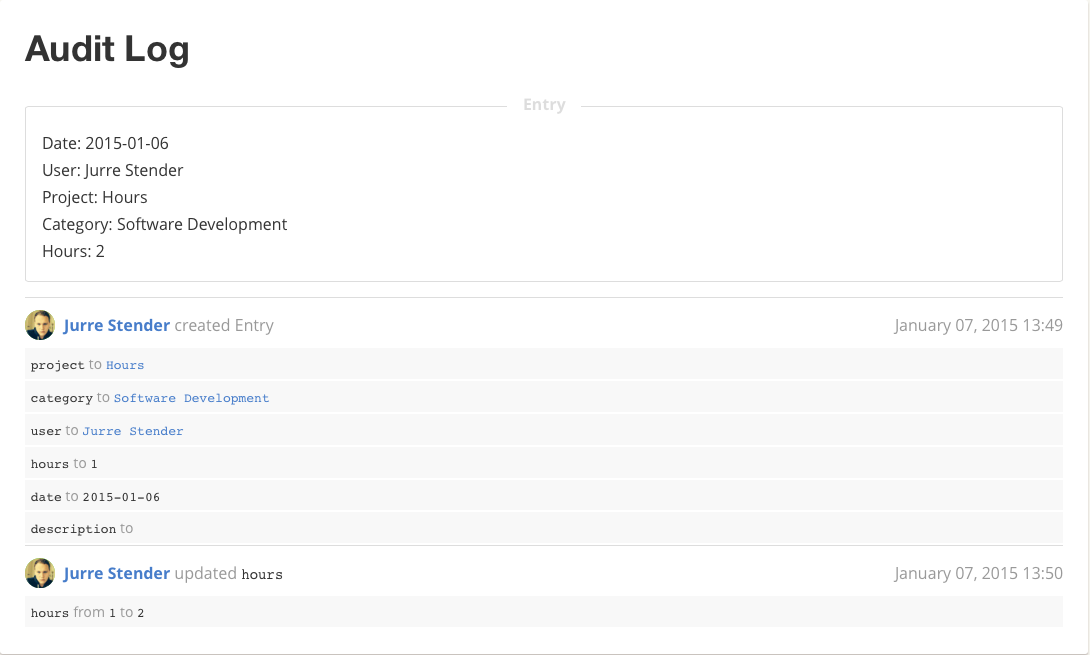Click the hours from 1 to 2 row
This screenshot has width=1090, height=655.
tap(544, 612)
